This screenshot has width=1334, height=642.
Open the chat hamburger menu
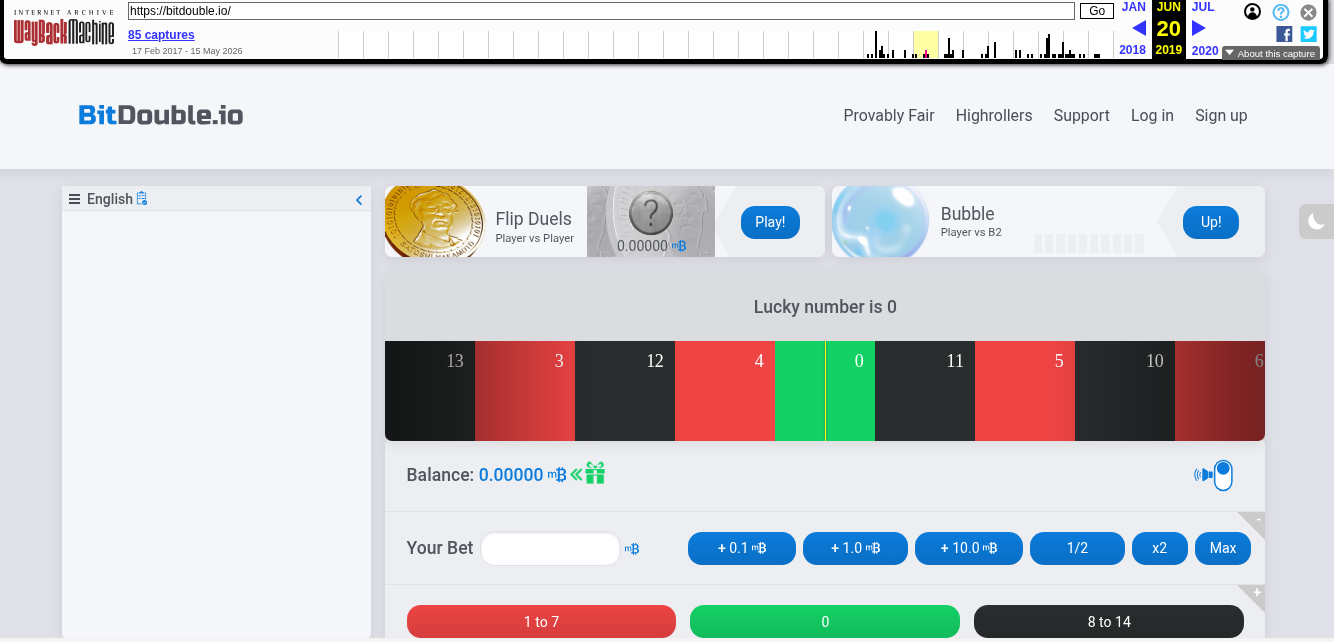(x=74, y=199)
